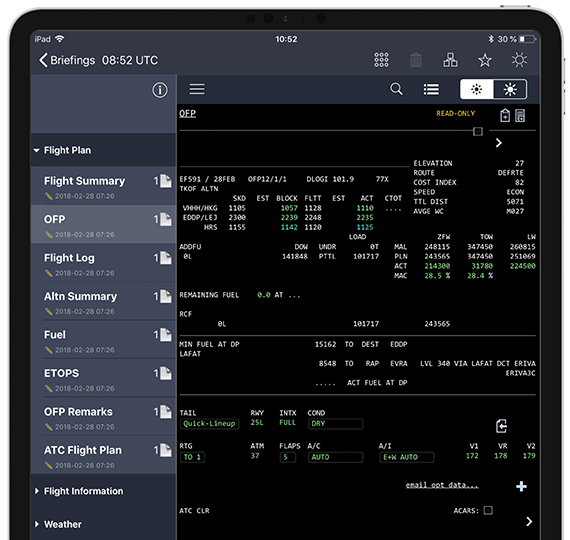Click V2 speed value 179
The height and width of the screenshot is (540, 570).
click(x=529, y=456)
